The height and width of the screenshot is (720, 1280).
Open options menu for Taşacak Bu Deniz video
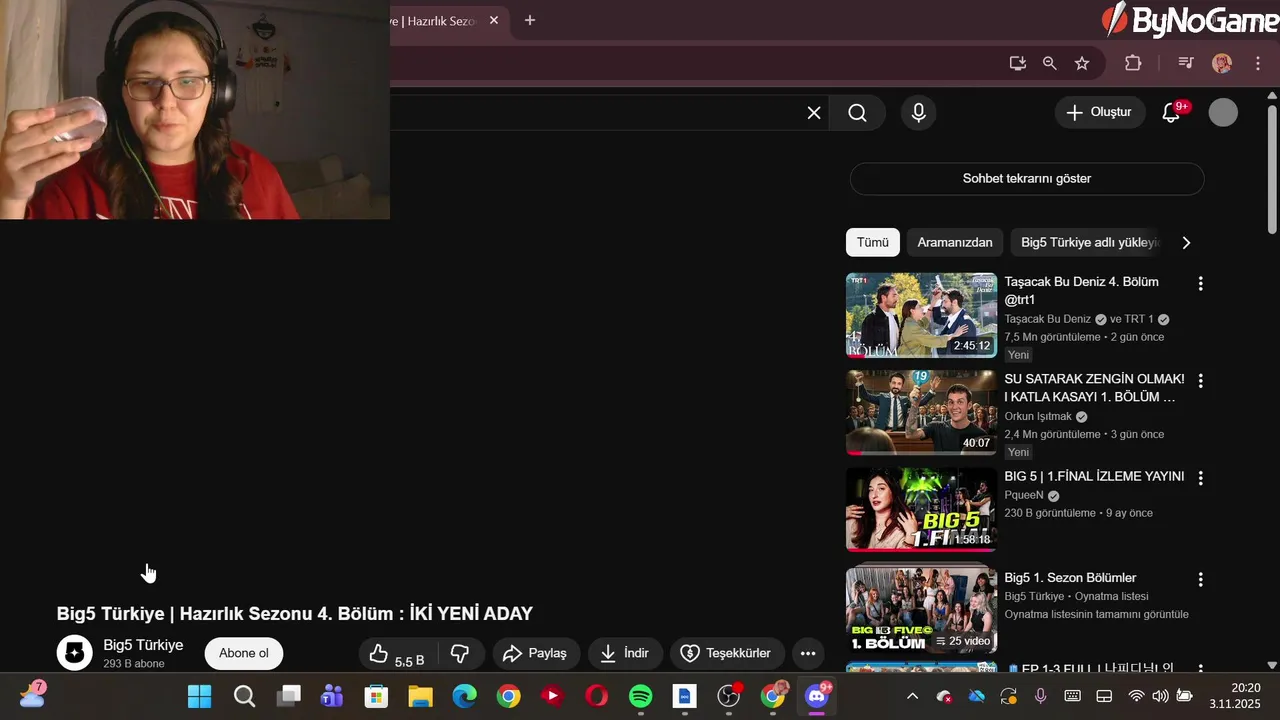(x=1200, y=284)
